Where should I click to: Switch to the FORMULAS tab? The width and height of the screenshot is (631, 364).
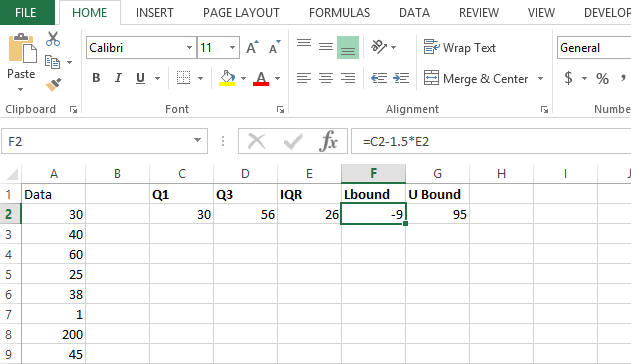(x=339, y=13)
